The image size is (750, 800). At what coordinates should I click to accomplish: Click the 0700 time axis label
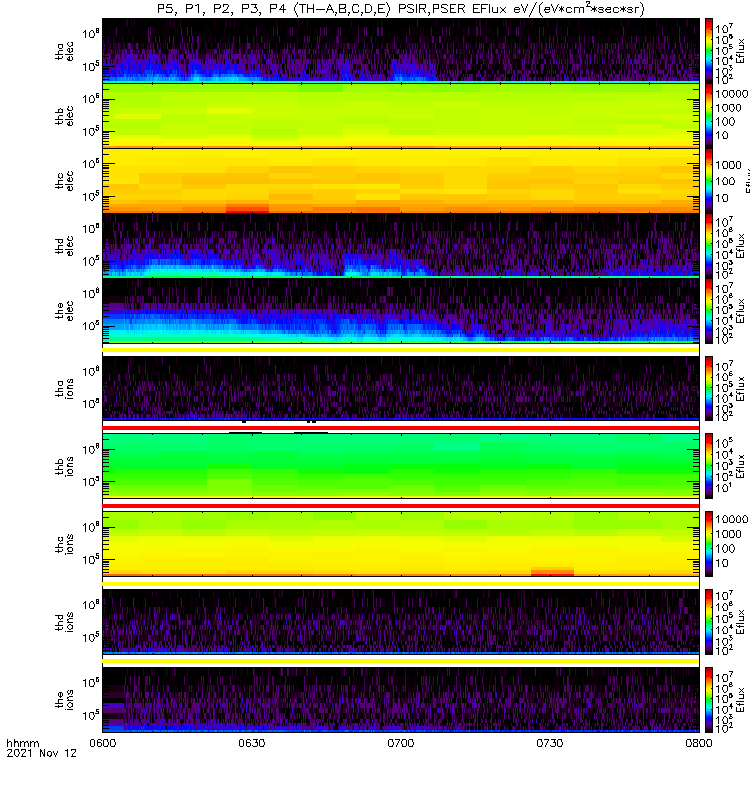point(401,743)
